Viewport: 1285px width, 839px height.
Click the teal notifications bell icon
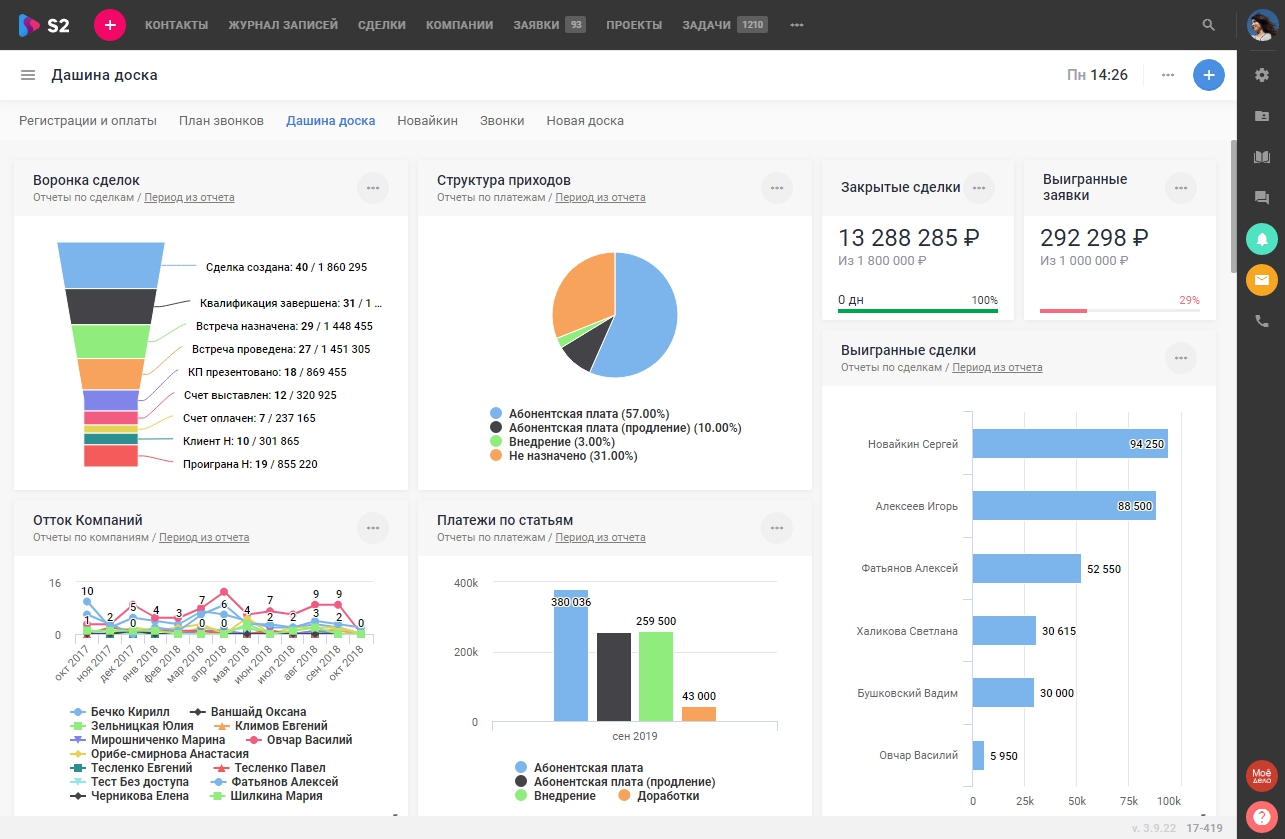[1262, 239]
